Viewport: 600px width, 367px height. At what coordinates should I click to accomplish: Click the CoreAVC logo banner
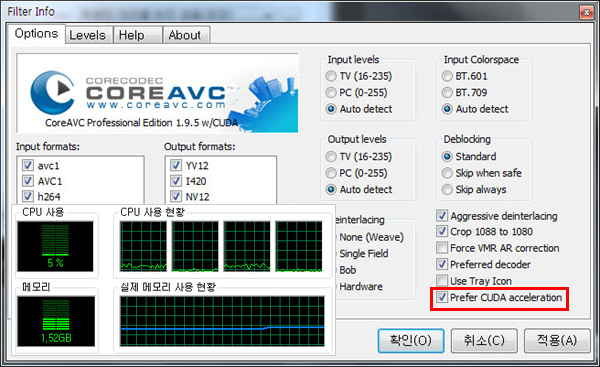tap(157, 93)
